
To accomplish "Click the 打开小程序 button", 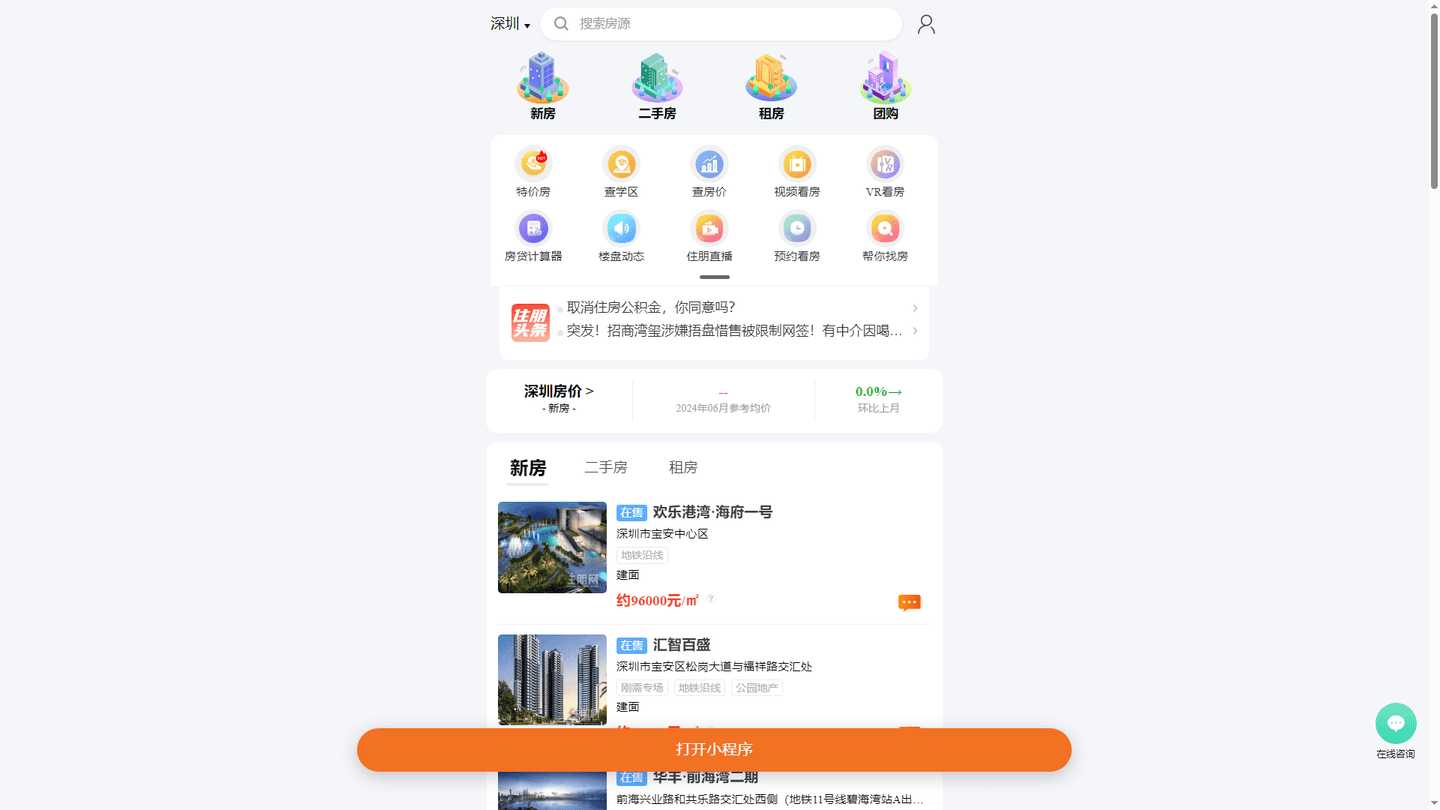I will pos(714,750).
